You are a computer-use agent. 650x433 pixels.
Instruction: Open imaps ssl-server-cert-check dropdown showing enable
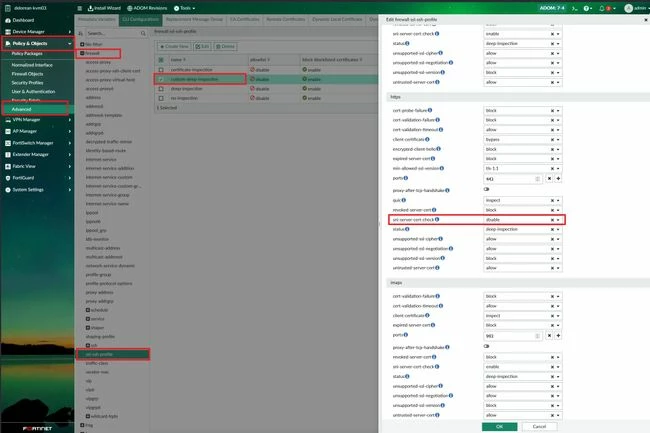coord(523,367)
